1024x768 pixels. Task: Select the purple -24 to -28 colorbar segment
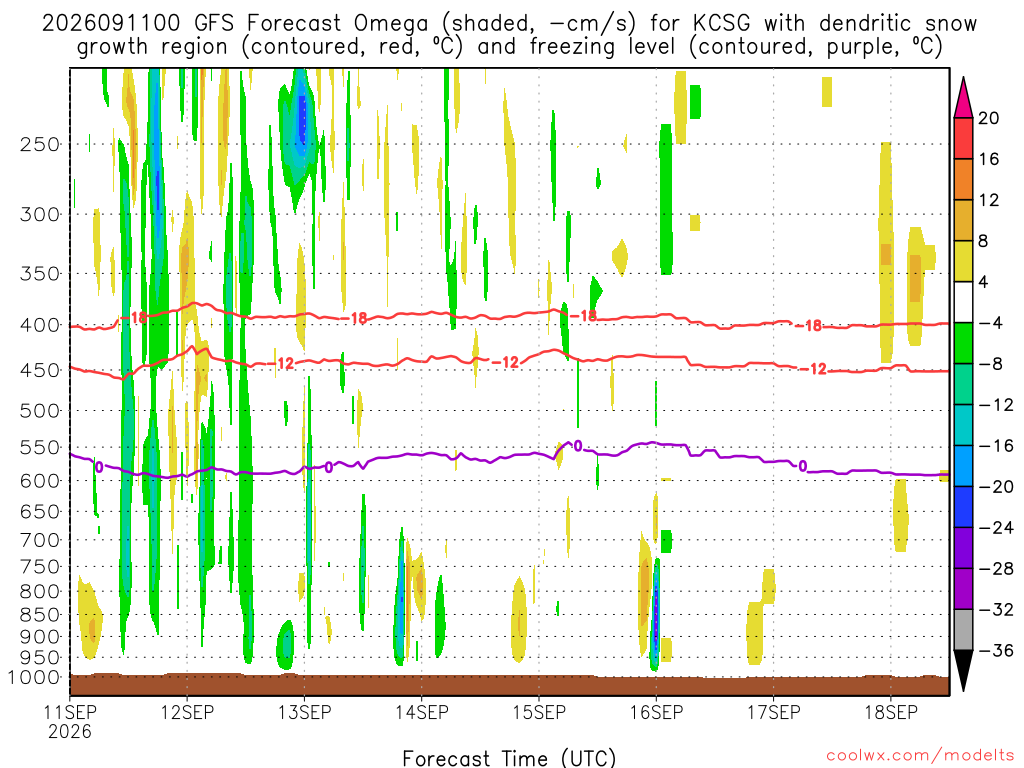[x=963, y=548]
